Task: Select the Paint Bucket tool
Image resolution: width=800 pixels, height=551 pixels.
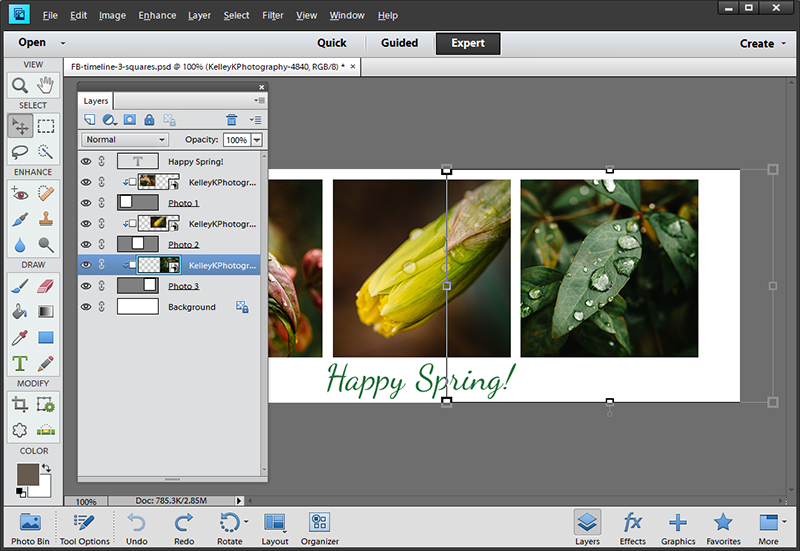Action: (20, 312)
